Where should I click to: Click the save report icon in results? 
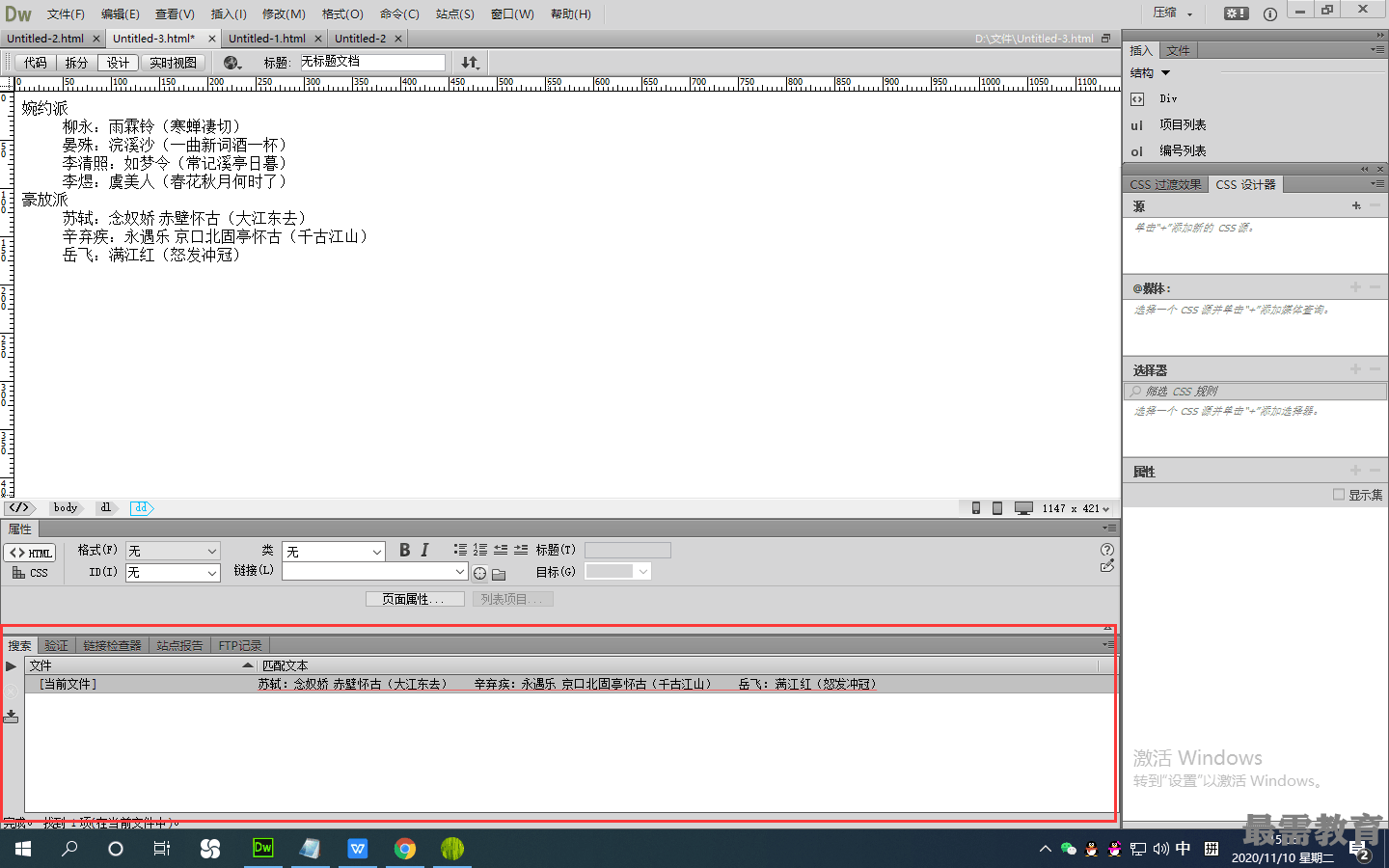[11, 717]
